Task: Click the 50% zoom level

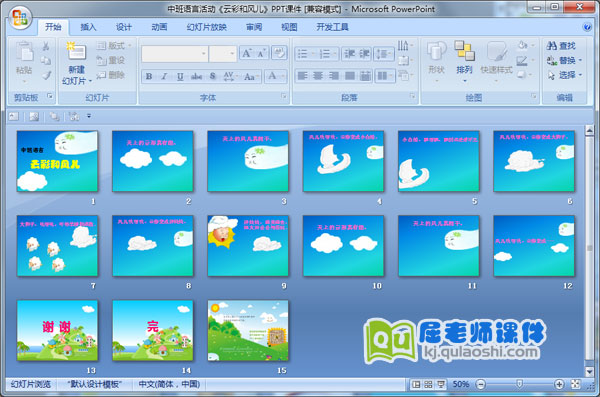Action: tap(461, 384)
